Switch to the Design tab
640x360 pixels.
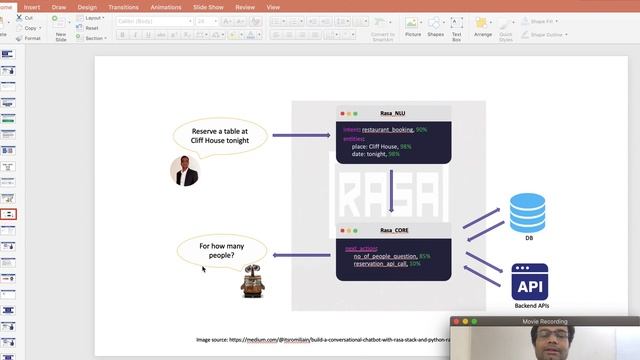click(87, 7)
